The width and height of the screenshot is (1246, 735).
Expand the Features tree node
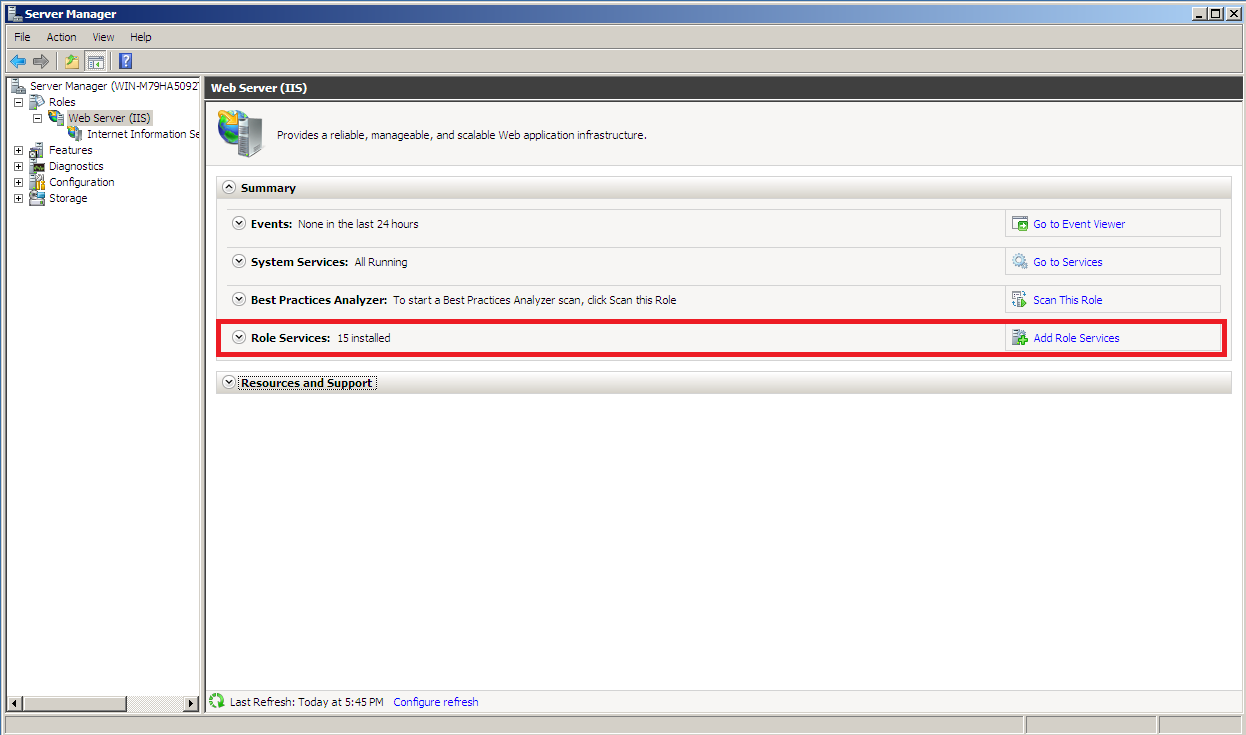coord(18,150)
